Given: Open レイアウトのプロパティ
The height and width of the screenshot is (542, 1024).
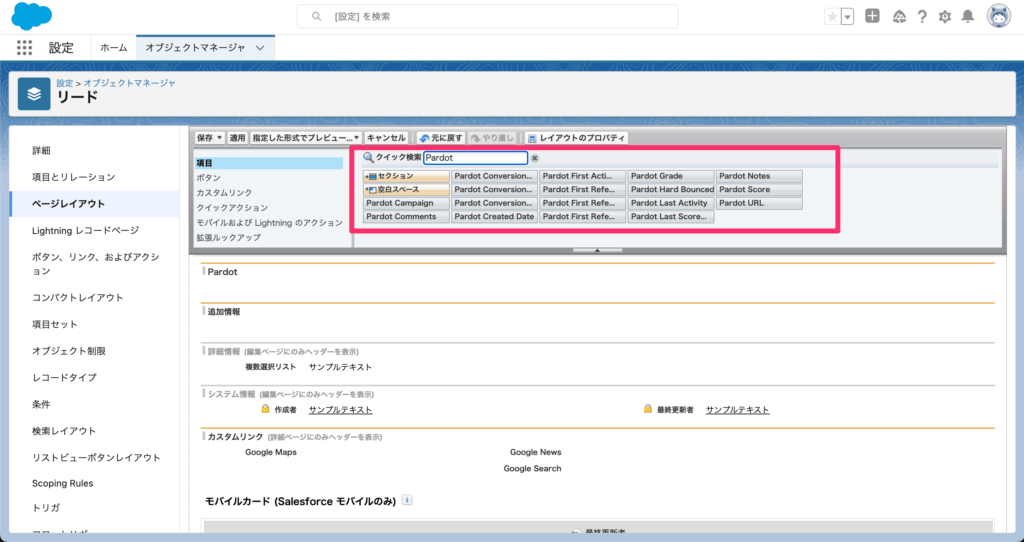Looking at the screenshot, I should click(576, 138).
